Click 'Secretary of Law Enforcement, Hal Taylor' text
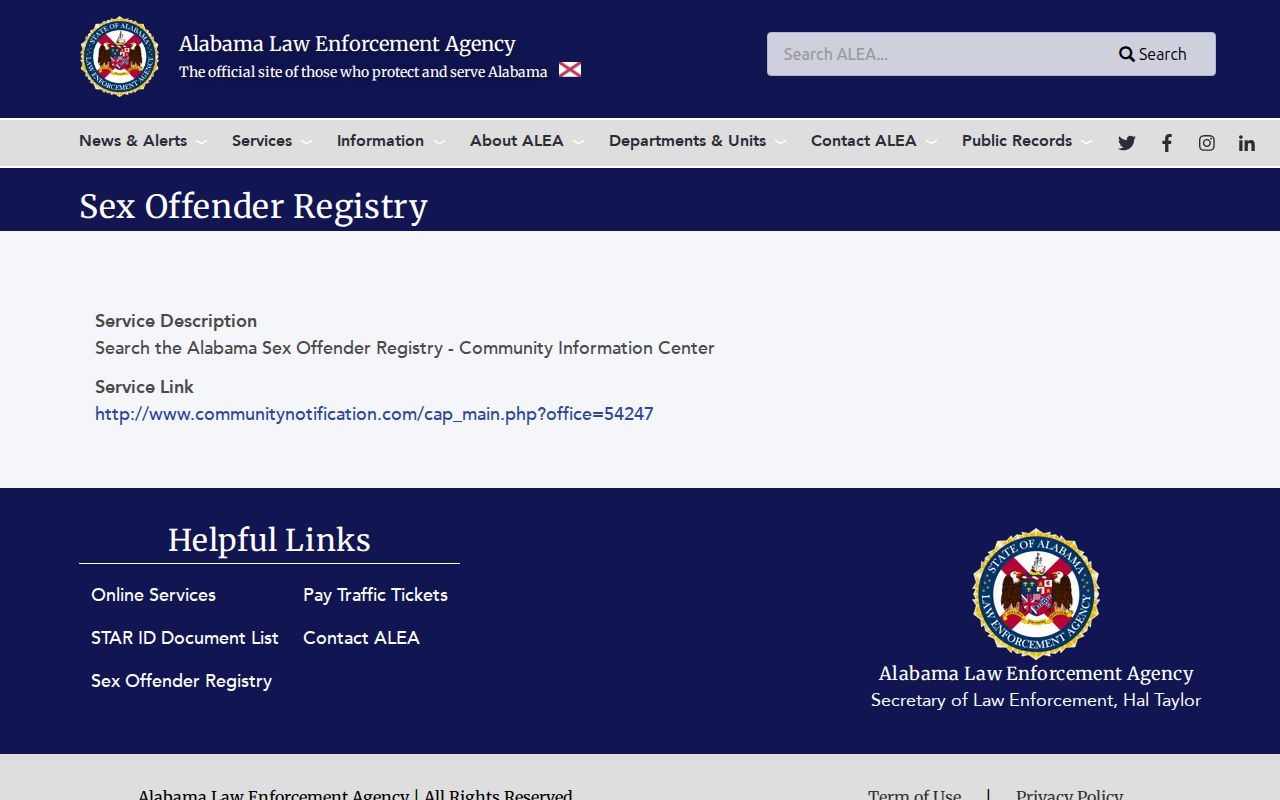The height and width of the screenshot is (800, 1280). [1036, 700]
